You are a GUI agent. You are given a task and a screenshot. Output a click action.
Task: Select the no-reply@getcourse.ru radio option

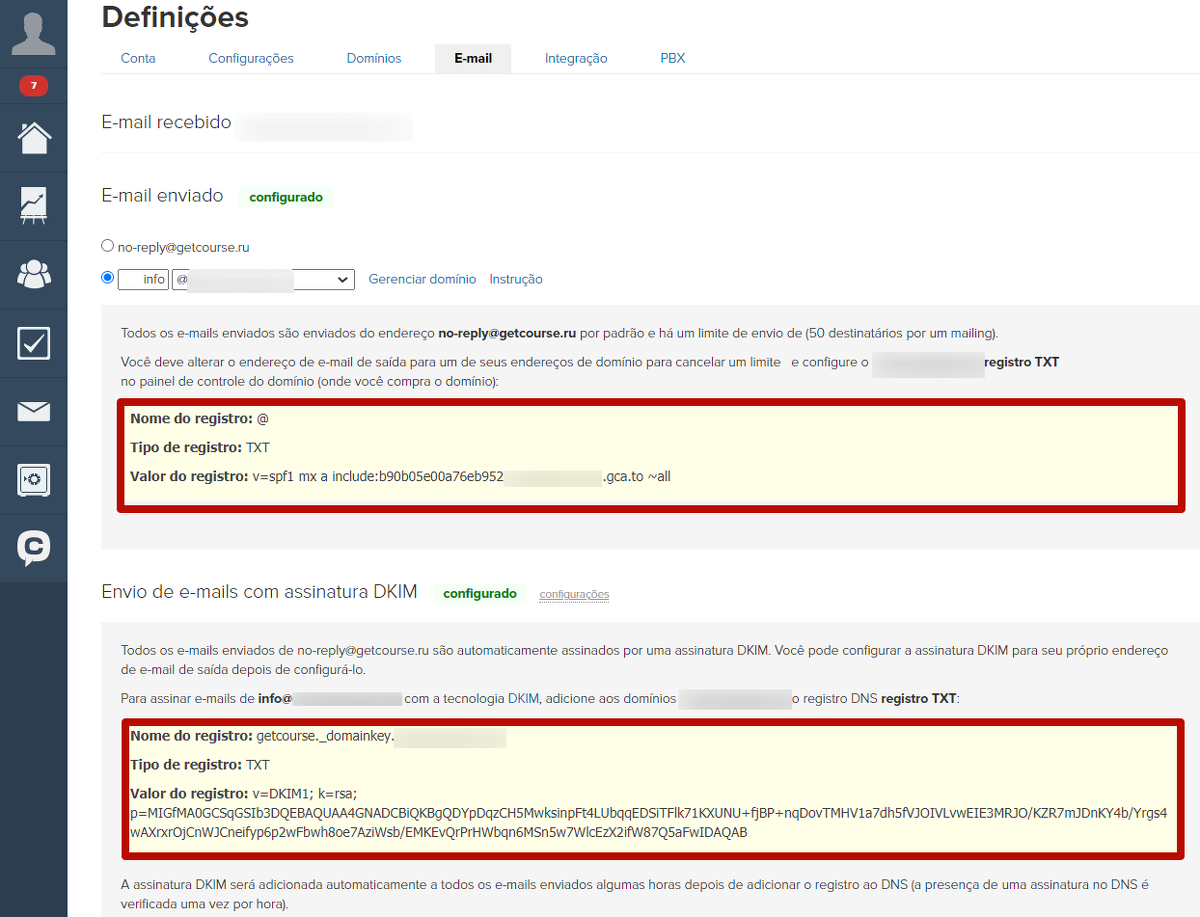(x=108, y=245)
